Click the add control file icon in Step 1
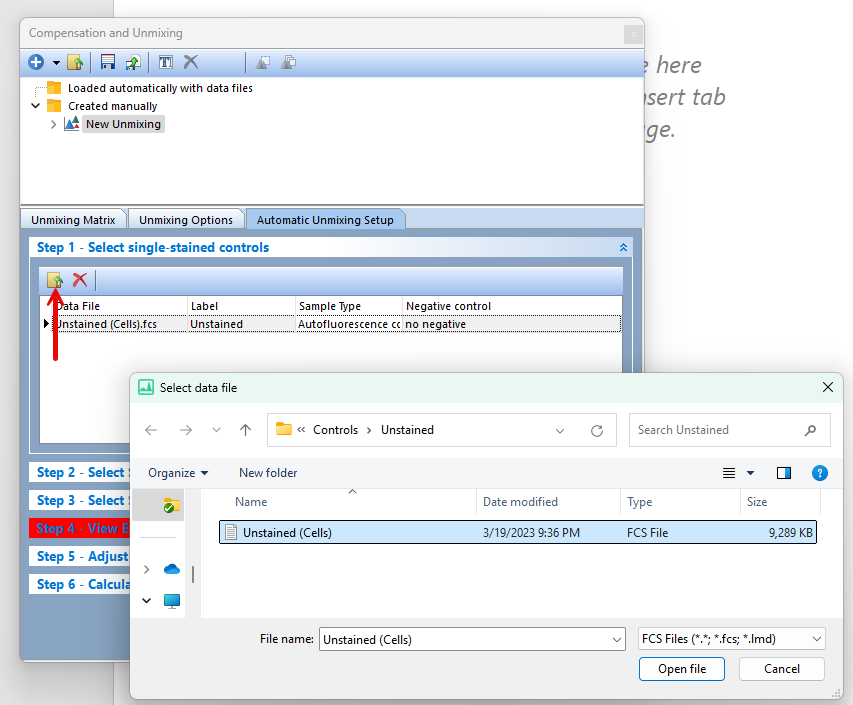853x705 pixels. (56, 280)
